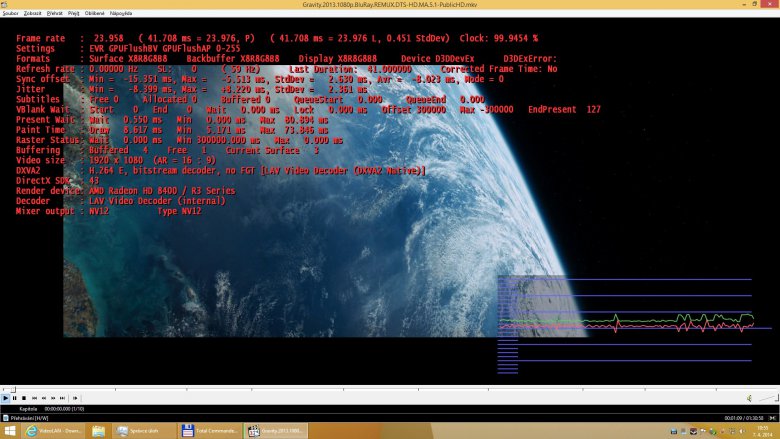Switch to Správce úloh taskbar item
Image resolution: width=780 pixels, height=439 pixels.
click(144, 431)
